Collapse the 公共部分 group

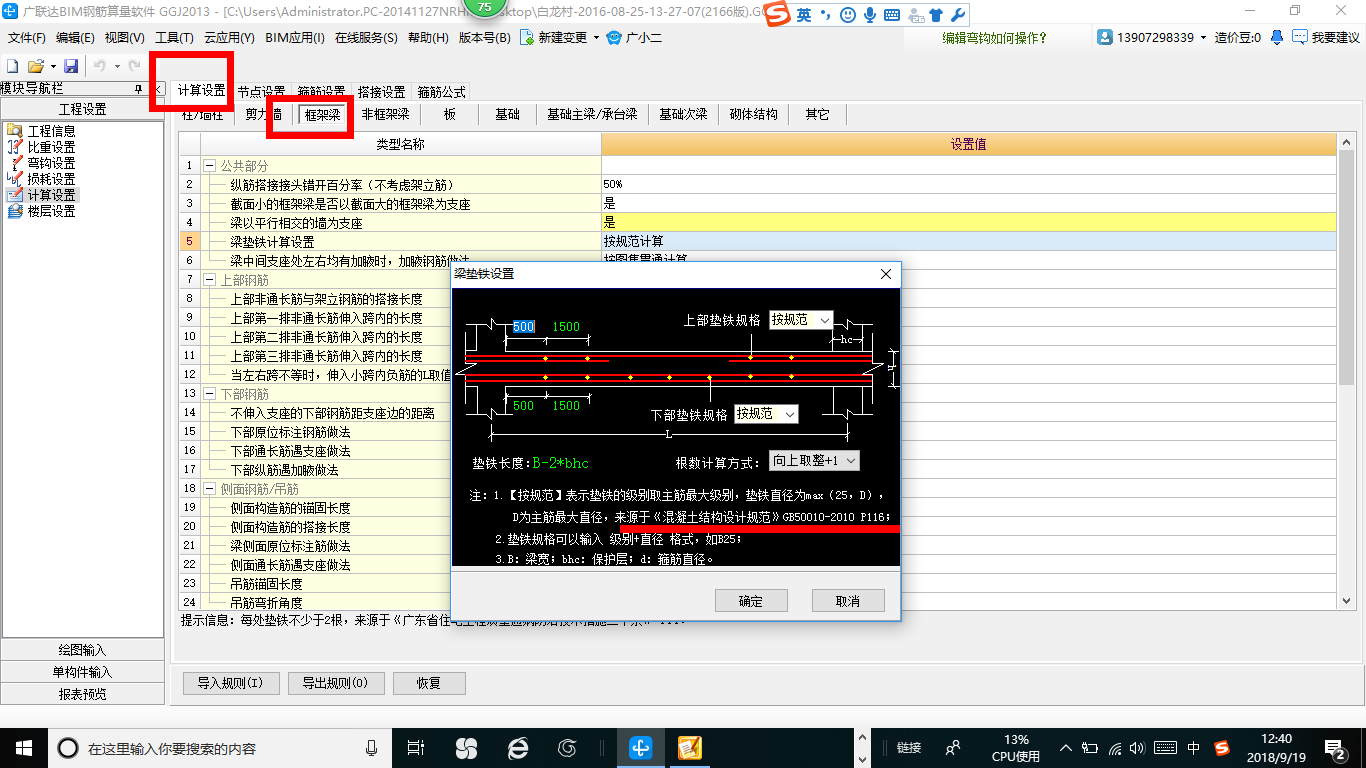[209, 166]
